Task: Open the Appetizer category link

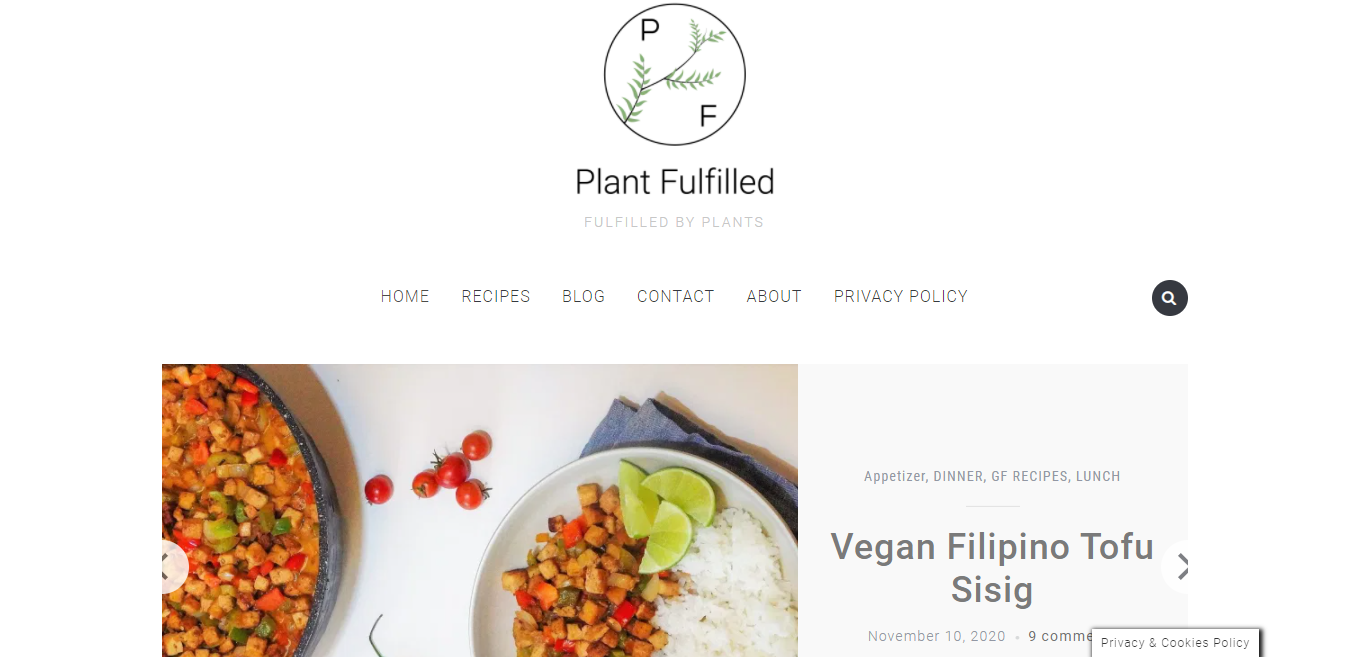Action: click(895, 476)
